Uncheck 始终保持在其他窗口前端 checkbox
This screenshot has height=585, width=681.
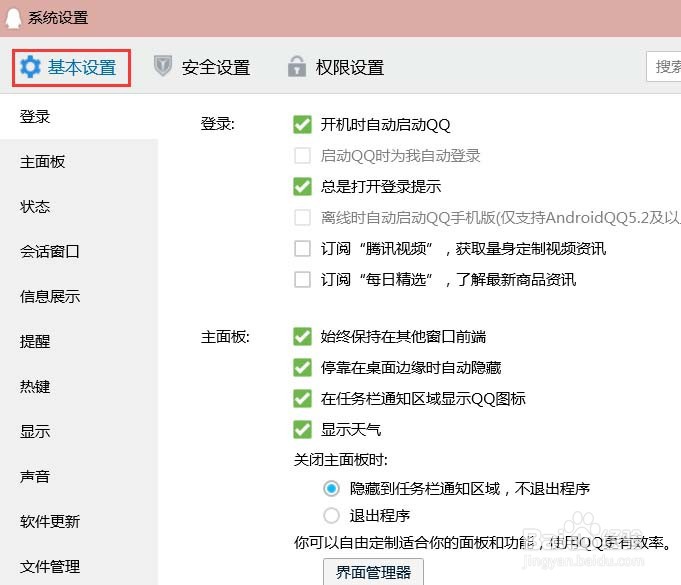302,337
